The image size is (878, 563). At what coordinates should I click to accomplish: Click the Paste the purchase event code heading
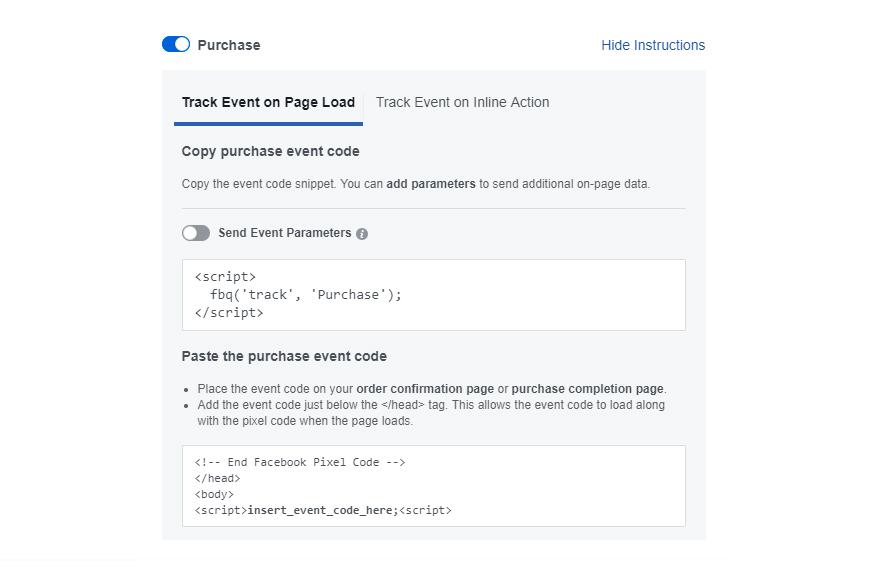click(x=284, y=356)
